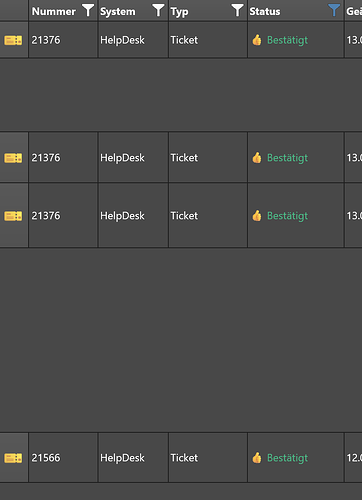
Task: Sort by the Typ column header
Action: (179, 12)
